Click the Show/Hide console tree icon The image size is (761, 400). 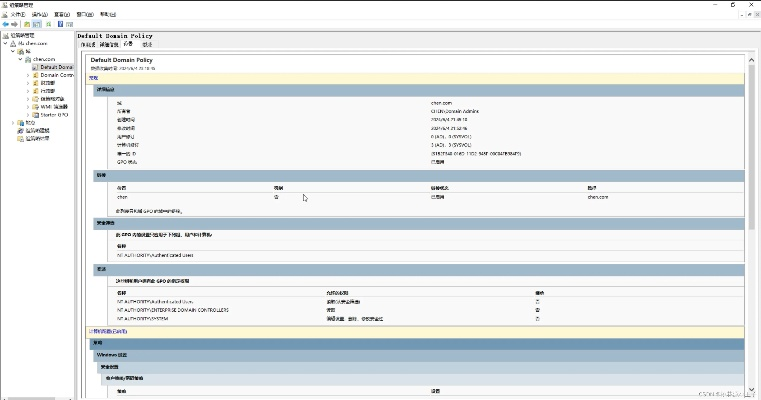point(38,24)
